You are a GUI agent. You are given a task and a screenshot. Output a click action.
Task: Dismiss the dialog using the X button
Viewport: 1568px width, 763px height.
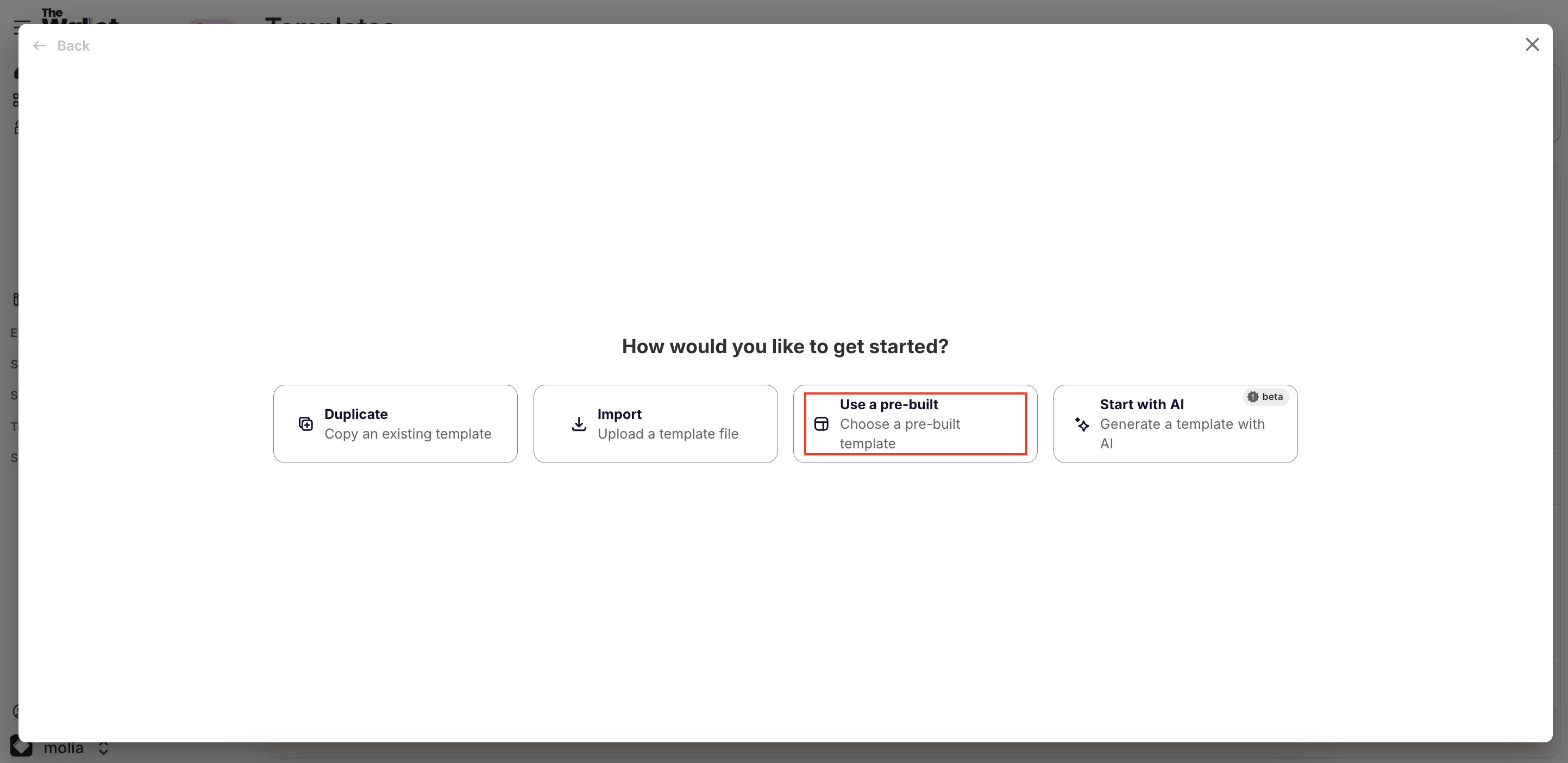click(x=1533, y=44)
